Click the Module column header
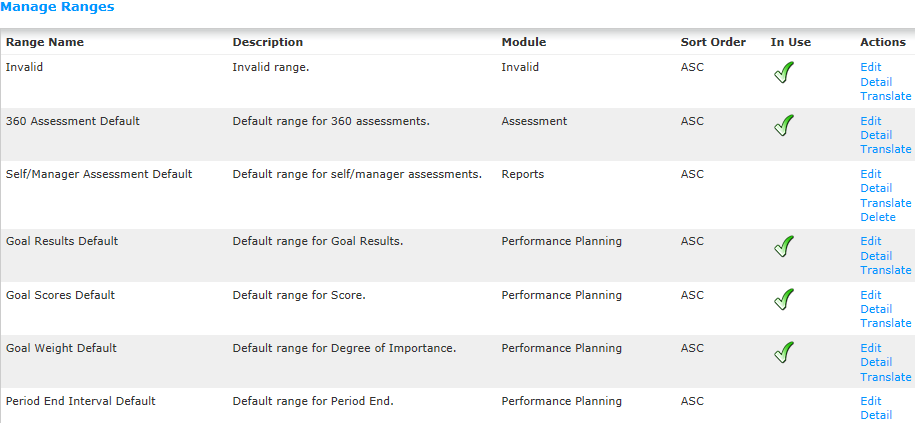 point(523,42)
